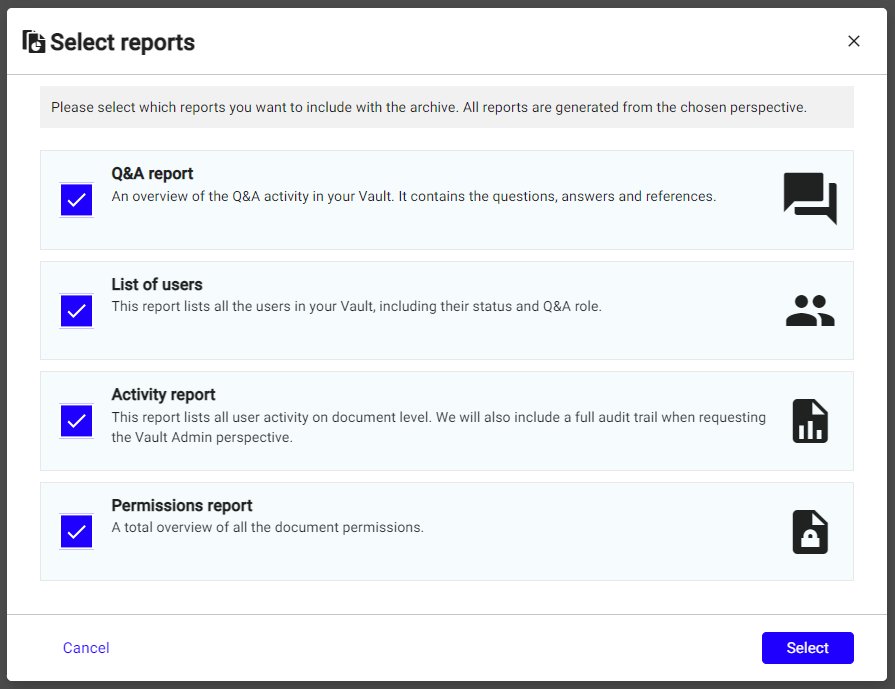Click the Select reports dialog title
895x689 pixels.
122,42
